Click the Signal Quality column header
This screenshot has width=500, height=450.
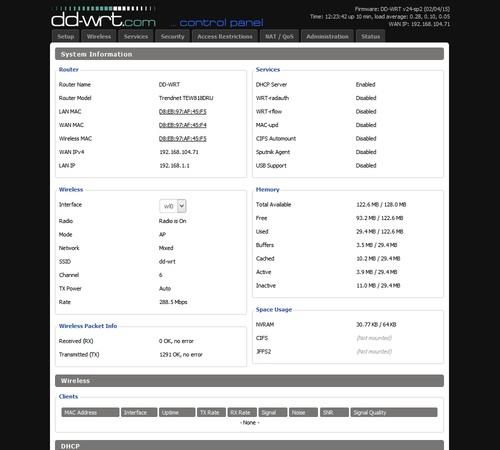(x=394, y=412)
